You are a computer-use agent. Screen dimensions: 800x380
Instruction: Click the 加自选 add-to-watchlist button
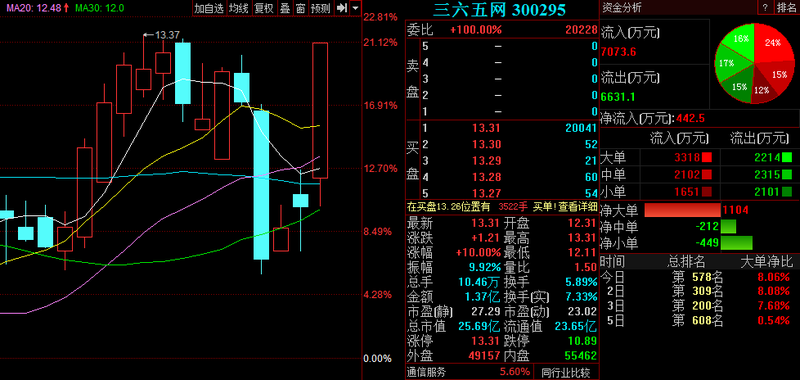[x=209, y=8]
